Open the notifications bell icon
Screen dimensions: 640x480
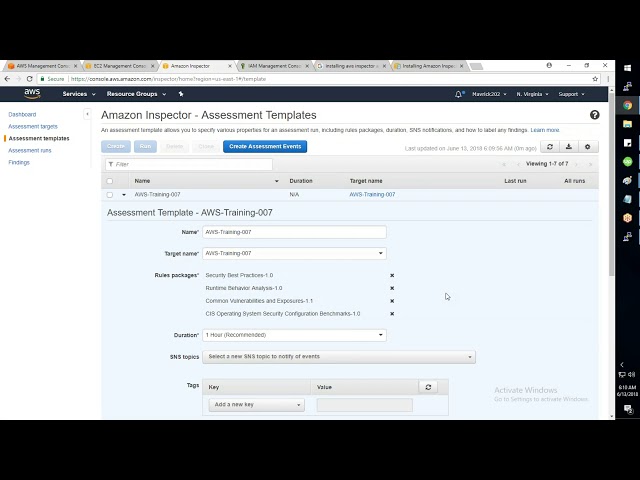coord(458,94)
